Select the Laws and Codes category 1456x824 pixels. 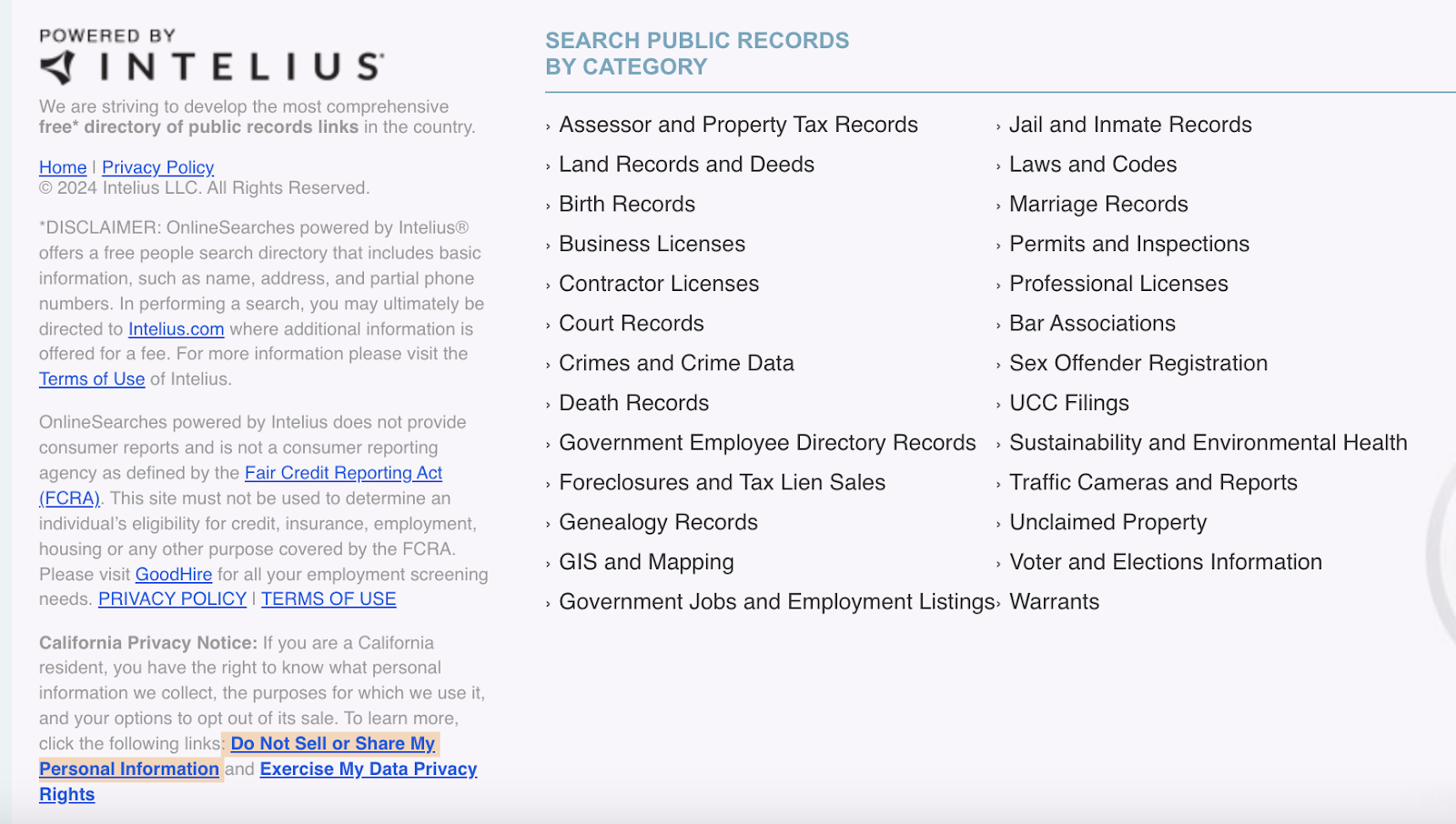[1093, 165]
